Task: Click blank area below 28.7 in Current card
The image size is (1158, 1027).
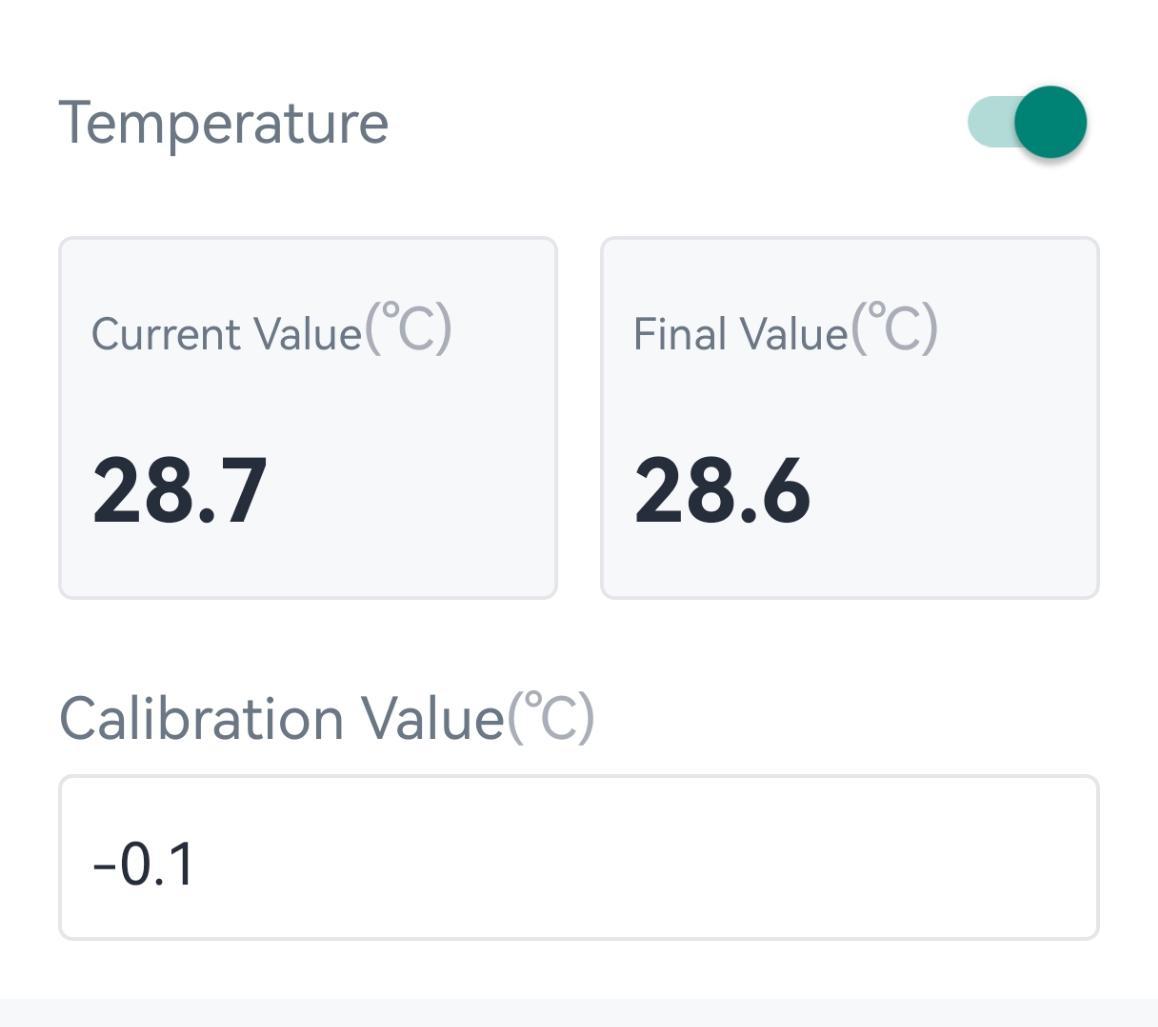Action: point(308,565)
